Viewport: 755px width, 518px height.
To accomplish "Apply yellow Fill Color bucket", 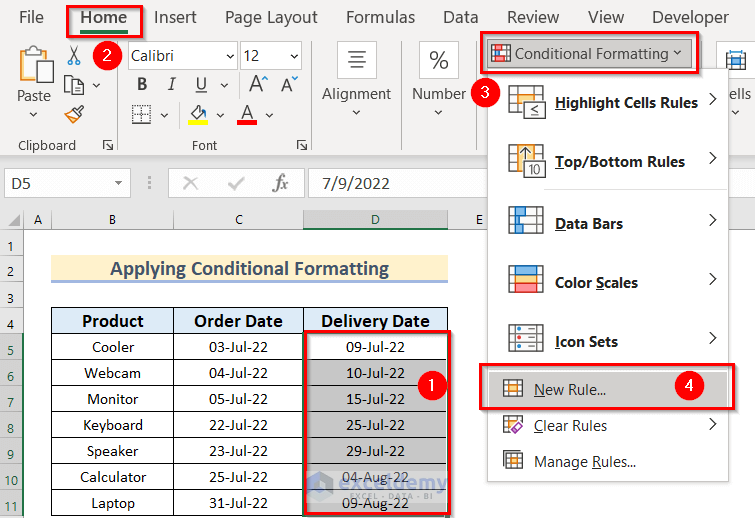I will [198, 115].
